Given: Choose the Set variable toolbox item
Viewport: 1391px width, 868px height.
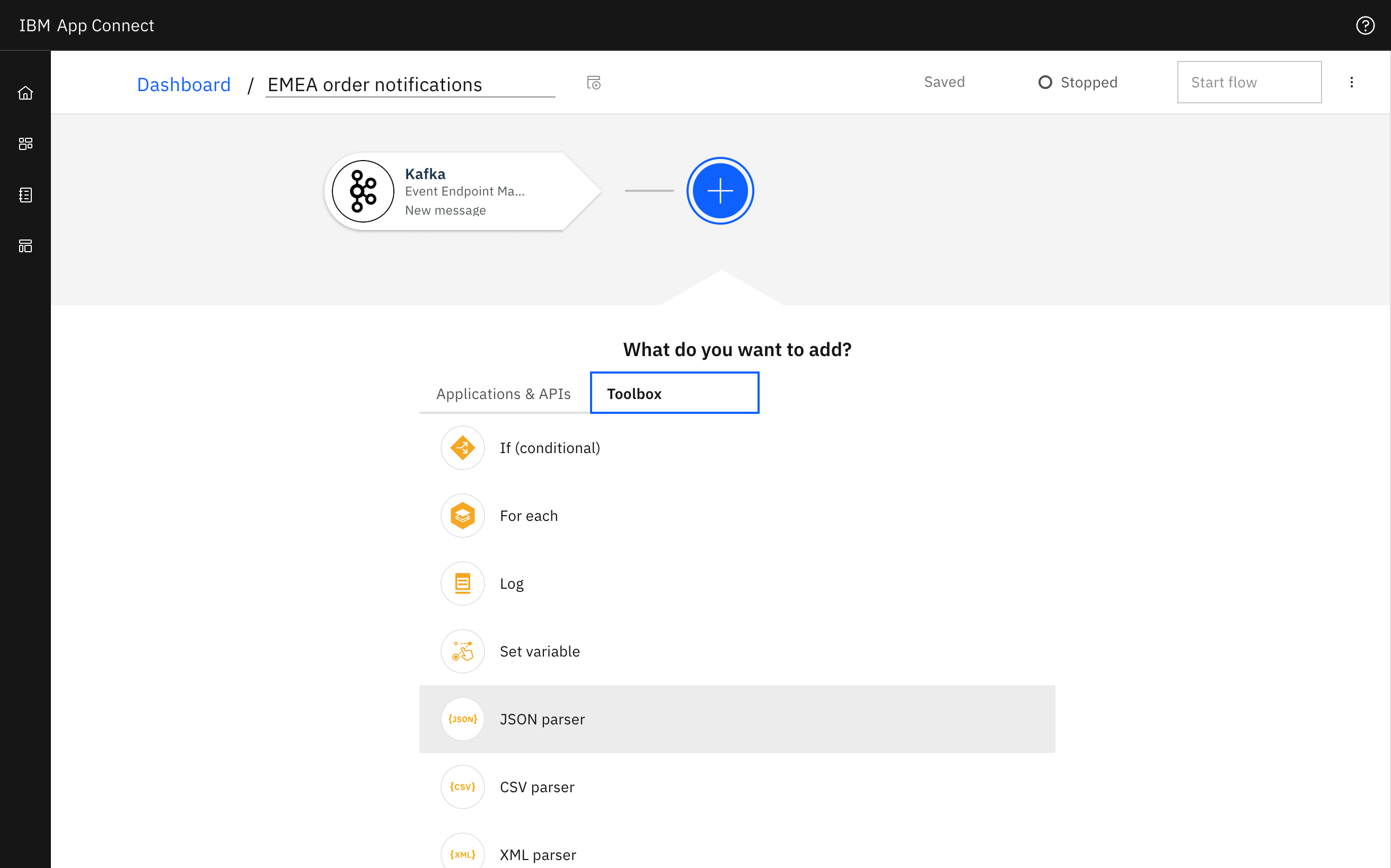Looking at the screenshot, I should (x=539, y=651).
